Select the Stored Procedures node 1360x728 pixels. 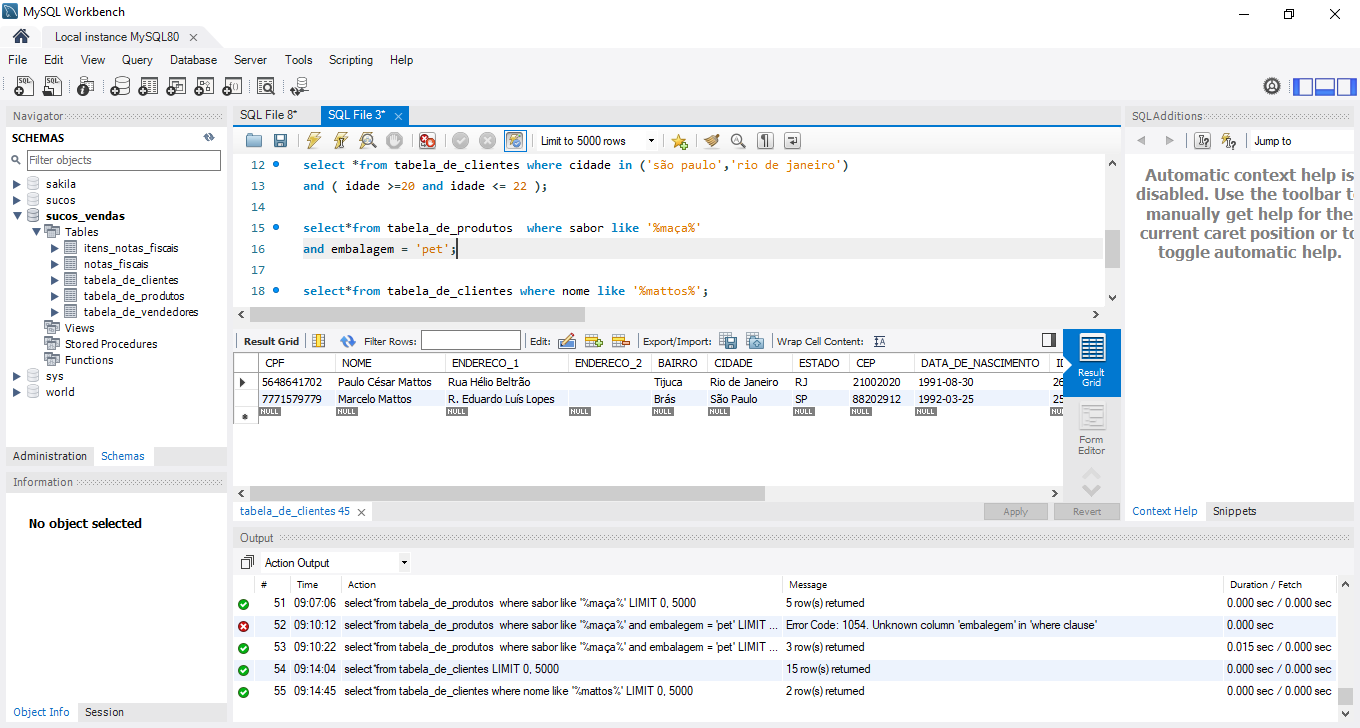coord(111,344)
